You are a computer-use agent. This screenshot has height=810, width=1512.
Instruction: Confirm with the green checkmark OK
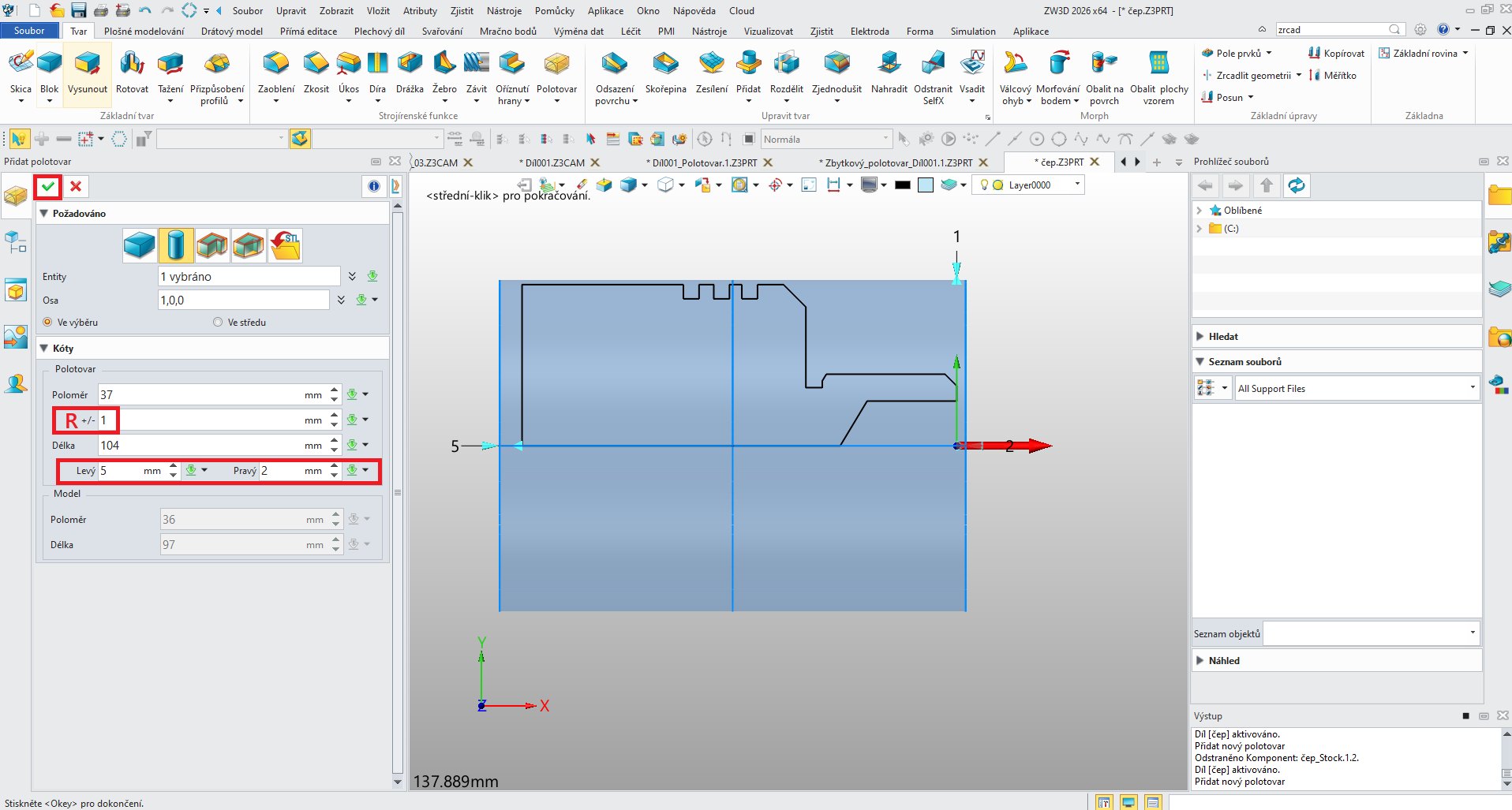(48, 186)
